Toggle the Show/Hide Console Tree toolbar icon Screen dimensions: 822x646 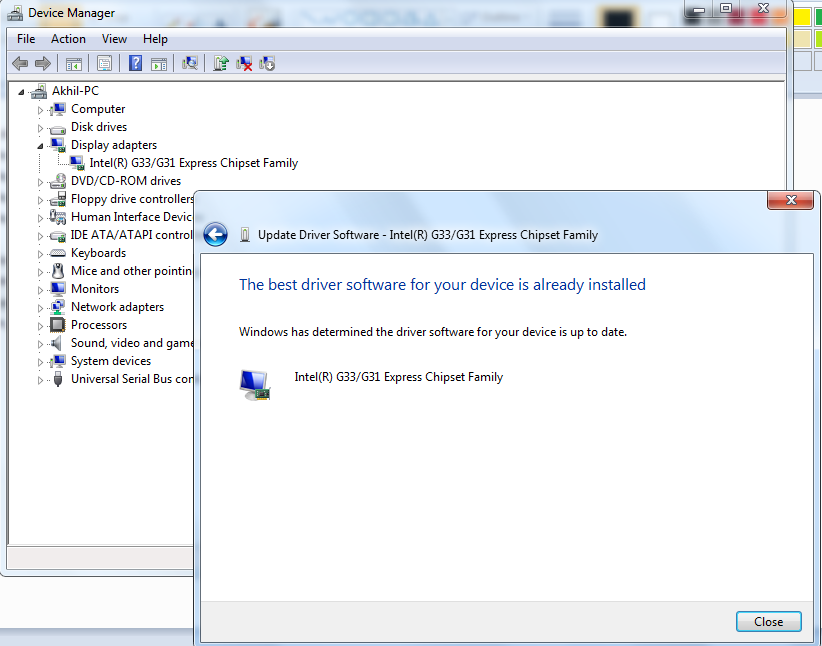(x=73, y=64)
